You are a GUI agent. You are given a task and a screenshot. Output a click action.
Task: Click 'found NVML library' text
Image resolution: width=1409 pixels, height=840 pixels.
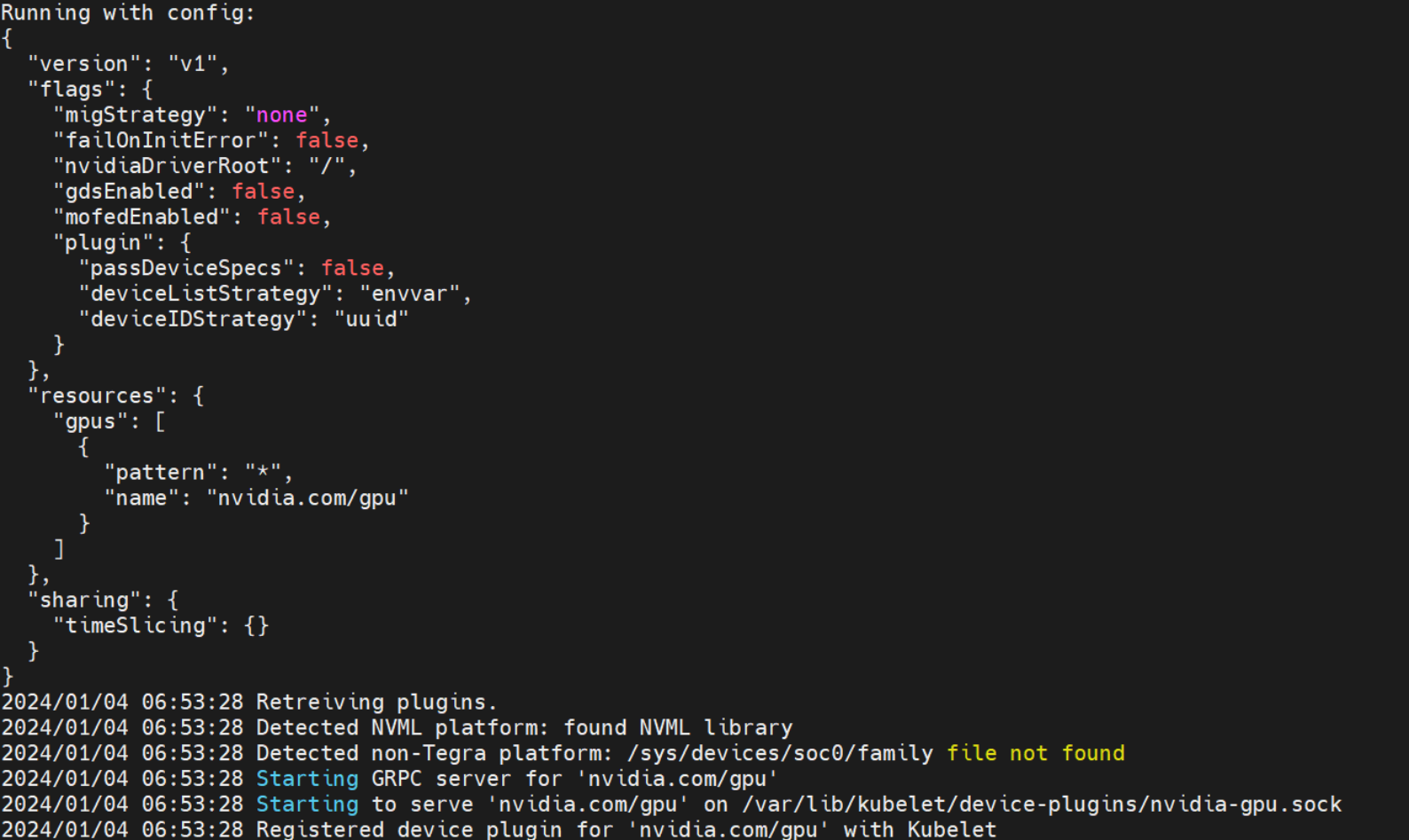678,728
